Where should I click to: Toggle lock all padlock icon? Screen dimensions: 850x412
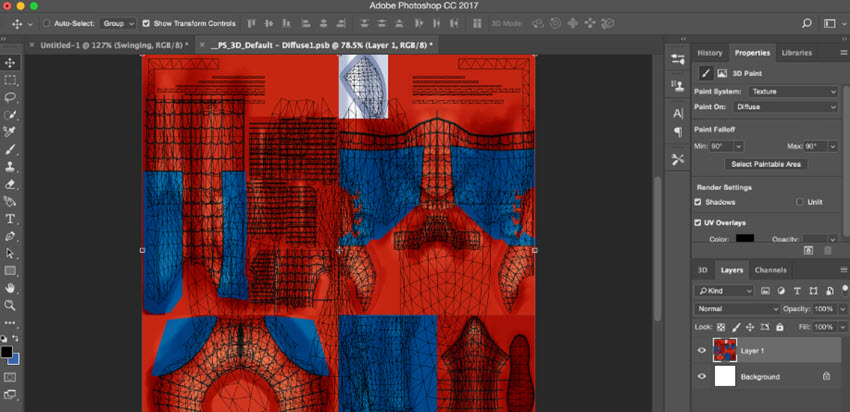pos(780,327)
